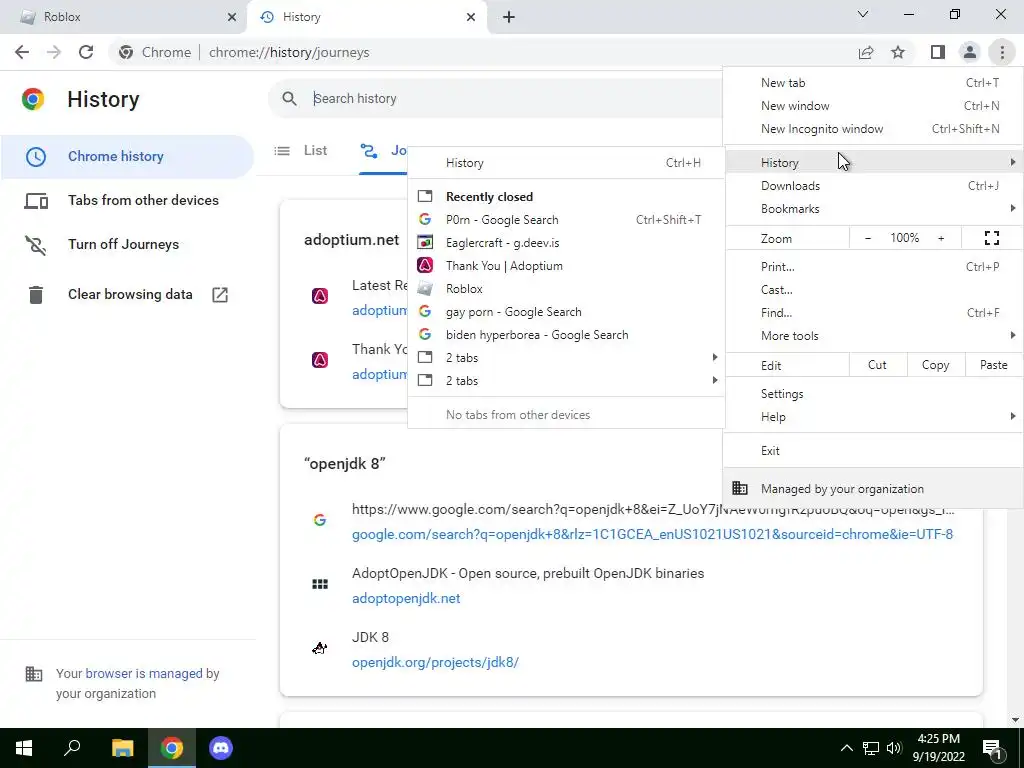The width and height of the screenshot is (1024, 768).
Task: Expand the second 2 tabs submenu
Action: tap(567, 381)
